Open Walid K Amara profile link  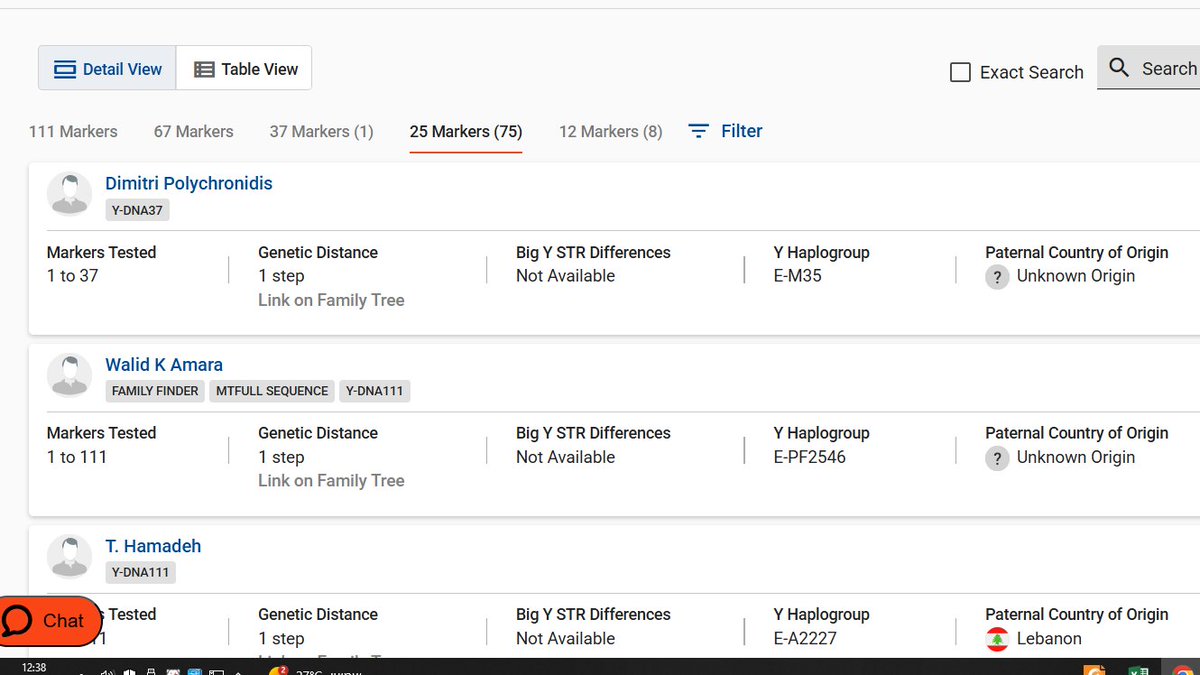(164, 365)
